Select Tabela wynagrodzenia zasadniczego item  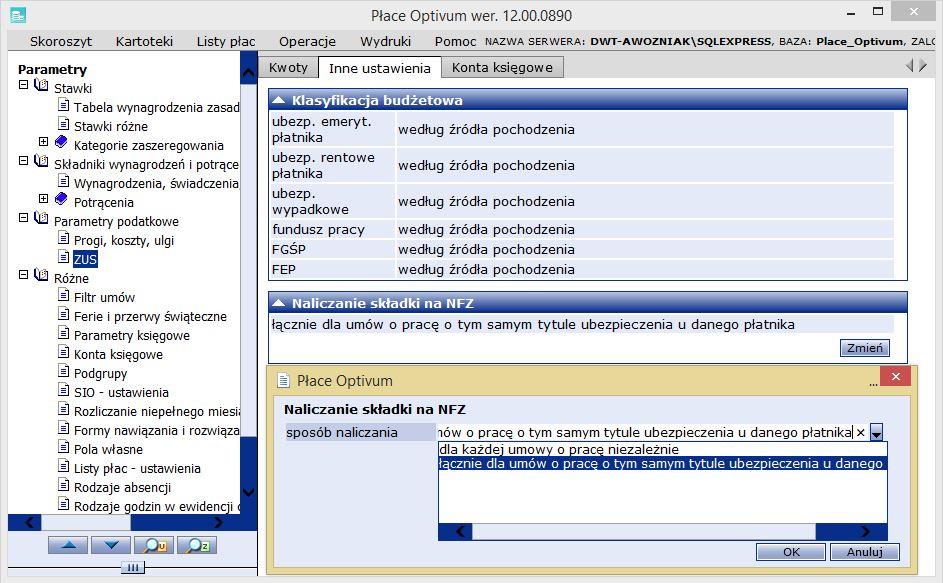pyautogui.click(x=156, y=108)
